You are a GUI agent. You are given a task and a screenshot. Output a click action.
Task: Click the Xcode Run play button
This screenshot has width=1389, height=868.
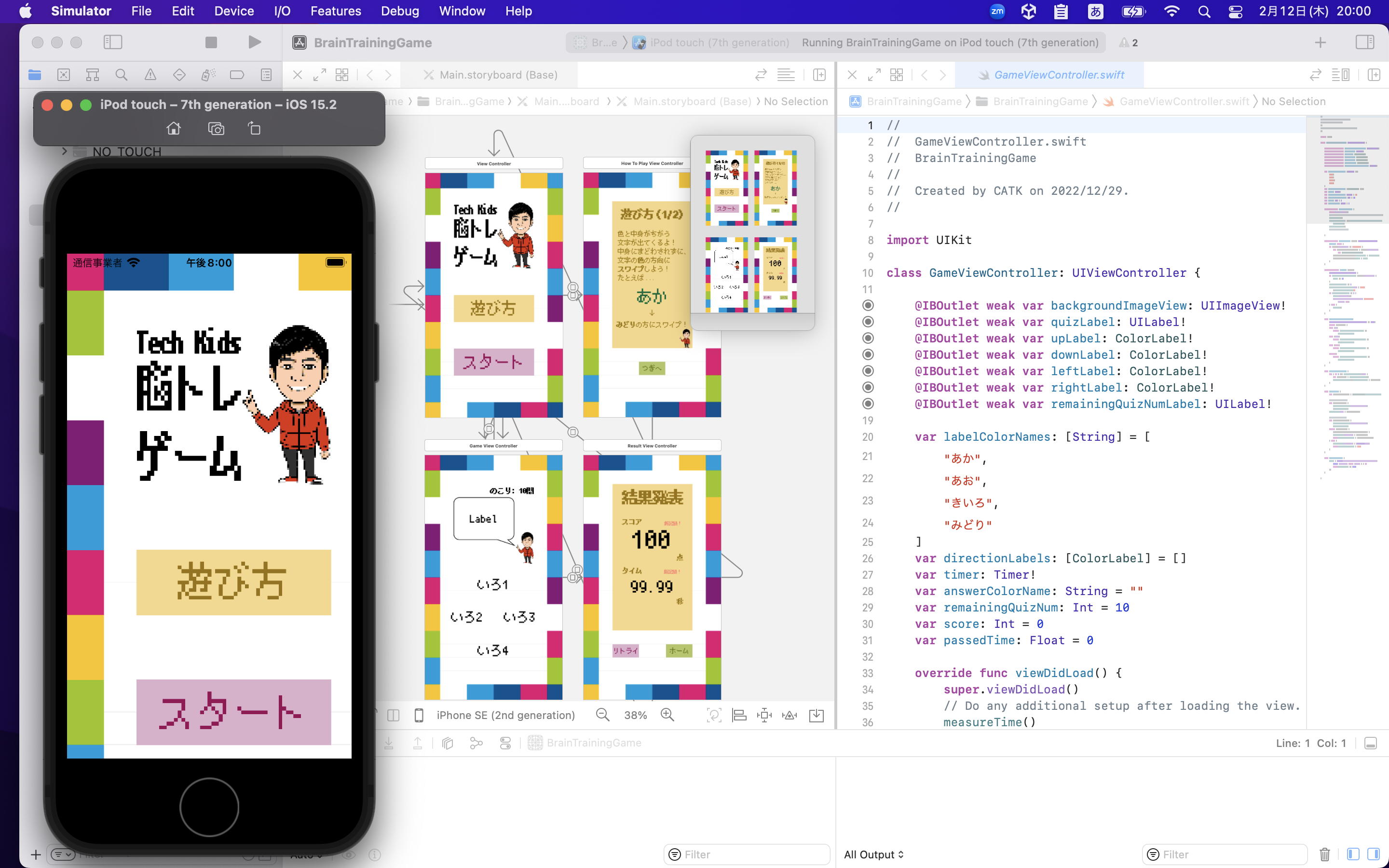click(x=254, y=42)
